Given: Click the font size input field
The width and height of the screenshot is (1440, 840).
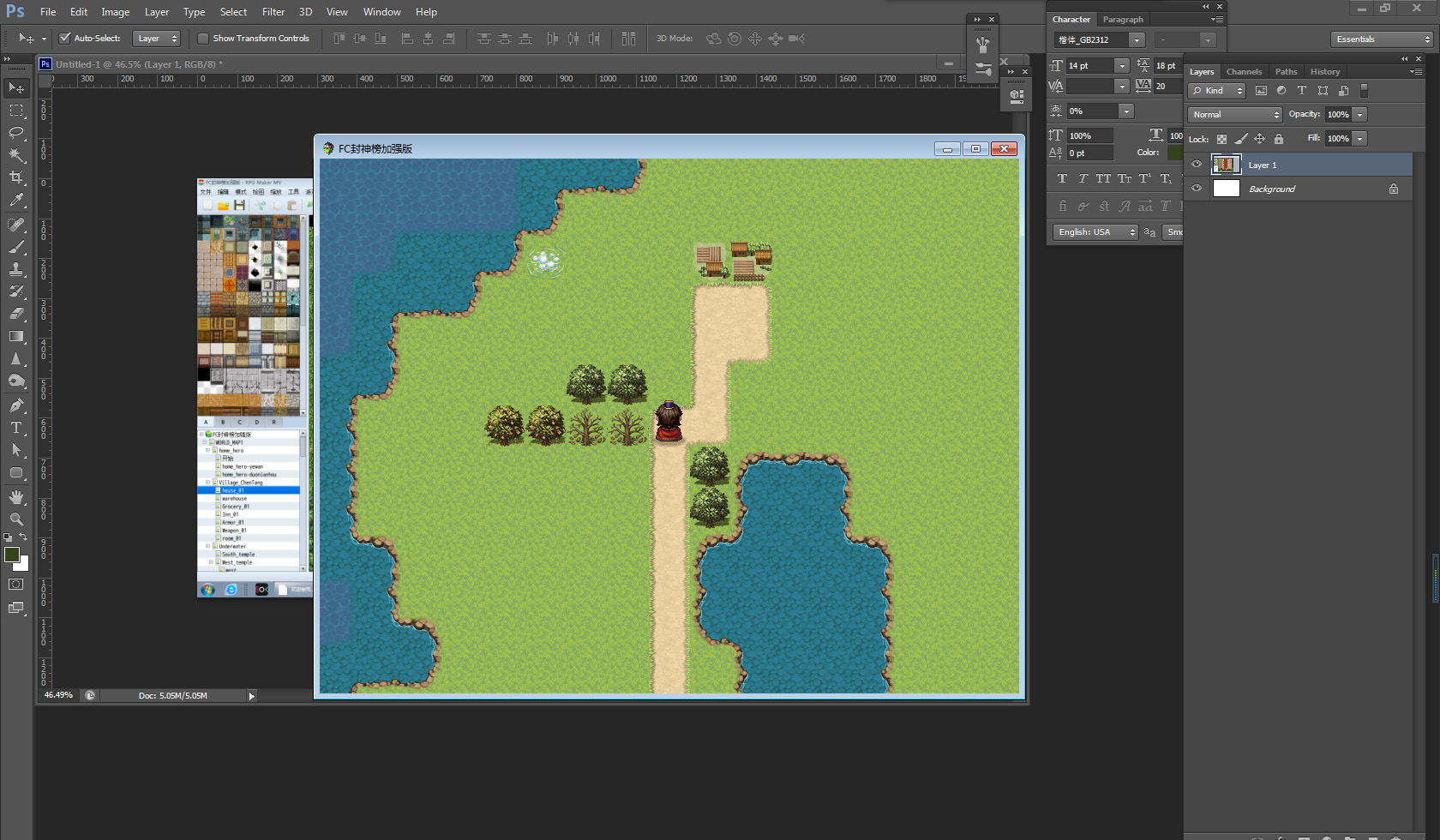Looking at the screenshot, I should [1089, 66].
